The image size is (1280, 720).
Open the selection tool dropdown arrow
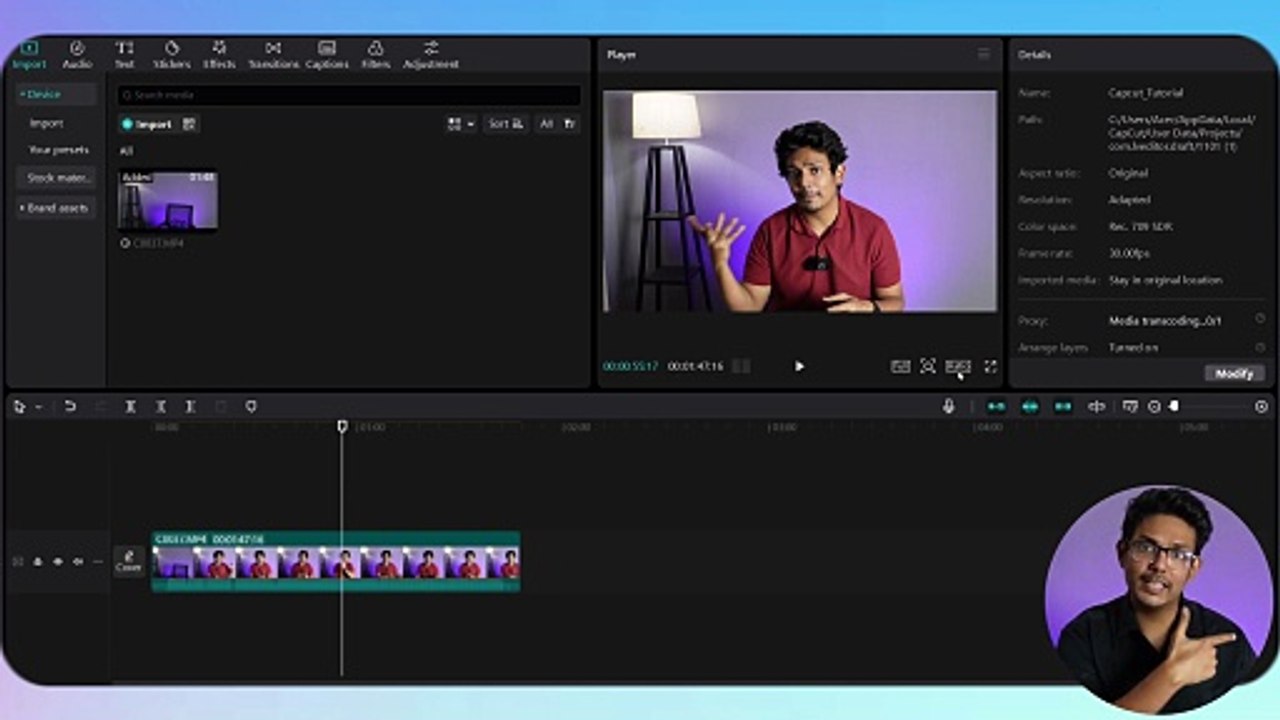click(39, 407)
